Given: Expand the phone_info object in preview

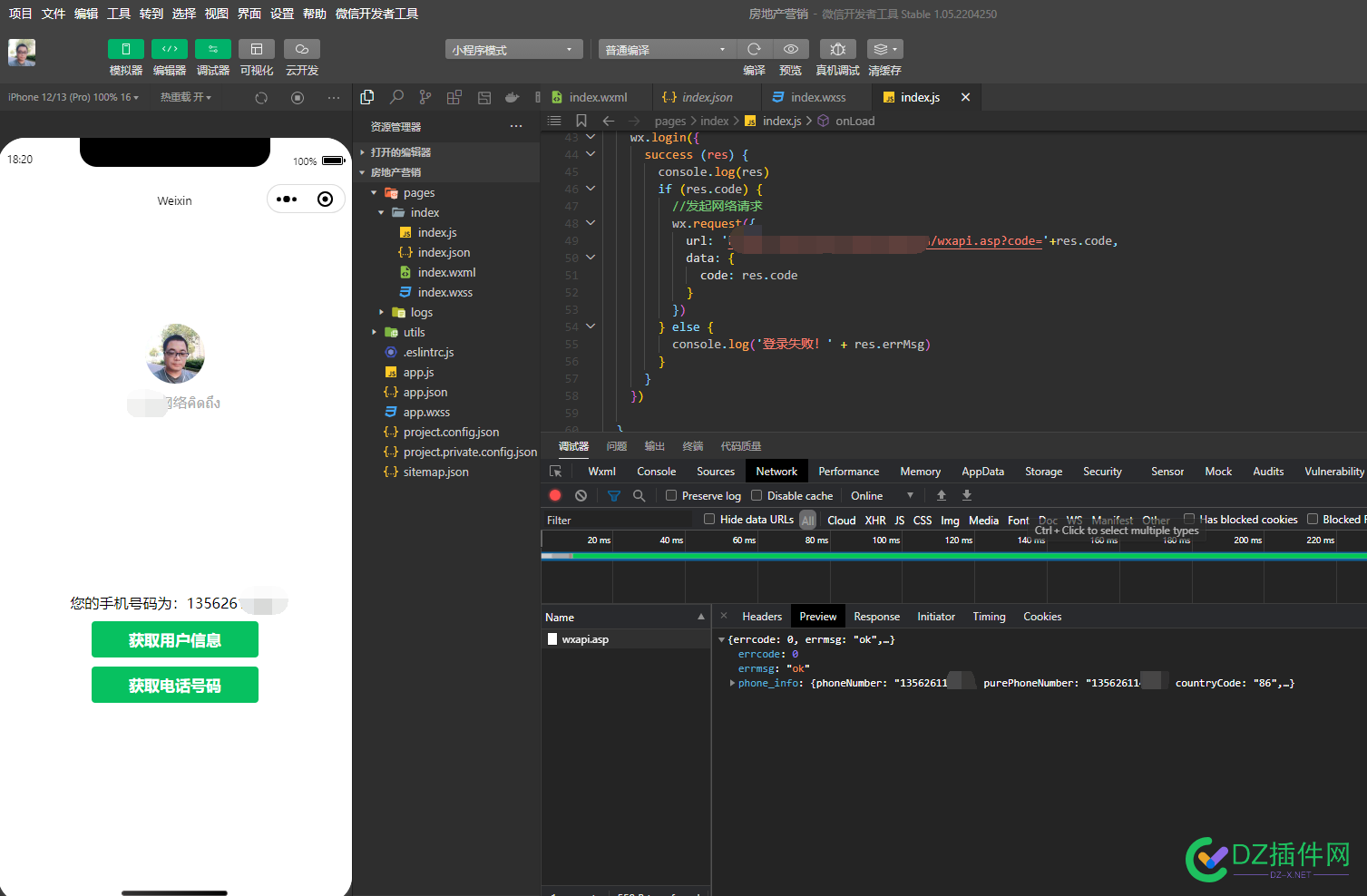Looking at the screenshot, I should click(732, 683).
